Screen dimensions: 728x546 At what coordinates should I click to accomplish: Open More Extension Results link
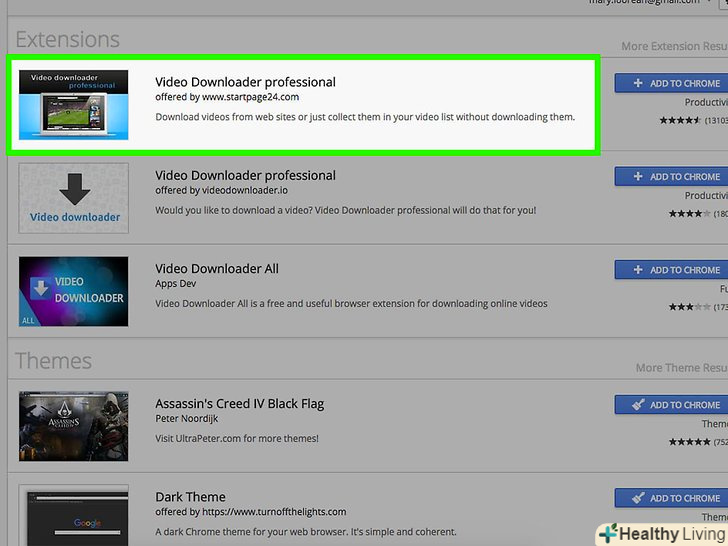[x=673, y=47]
